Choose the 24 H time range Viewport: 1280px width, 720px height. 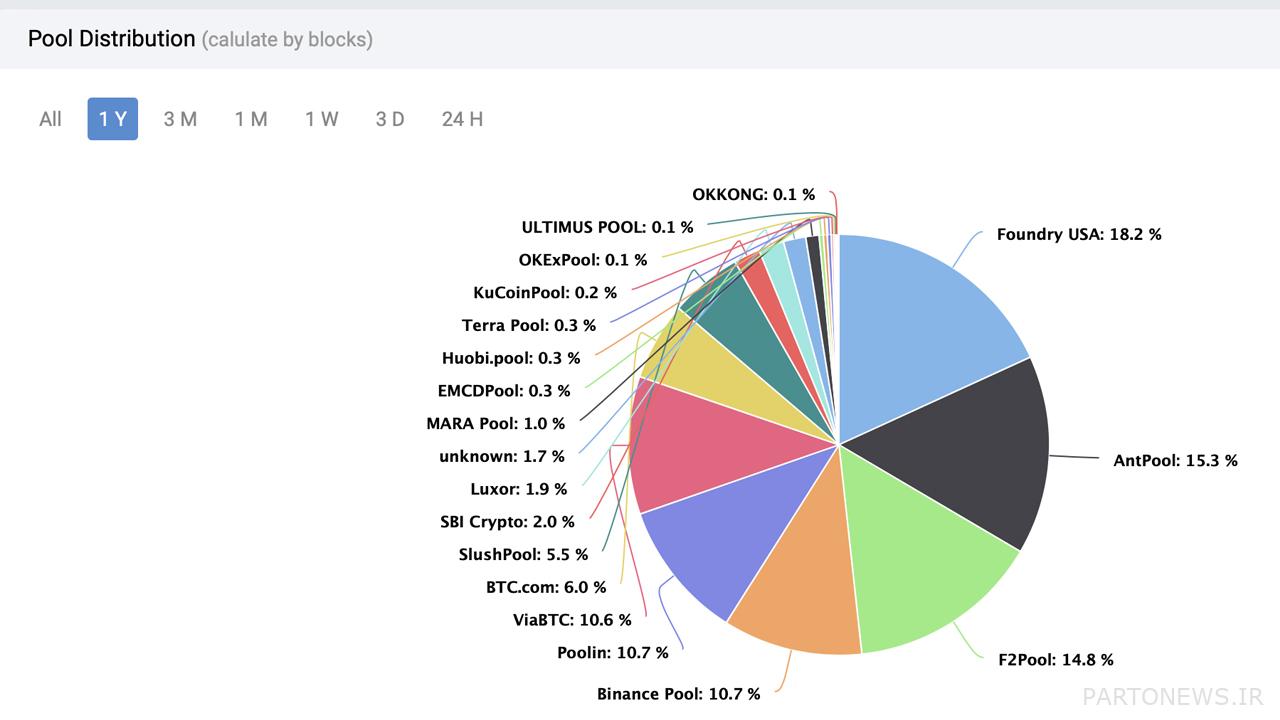(462, 119)
